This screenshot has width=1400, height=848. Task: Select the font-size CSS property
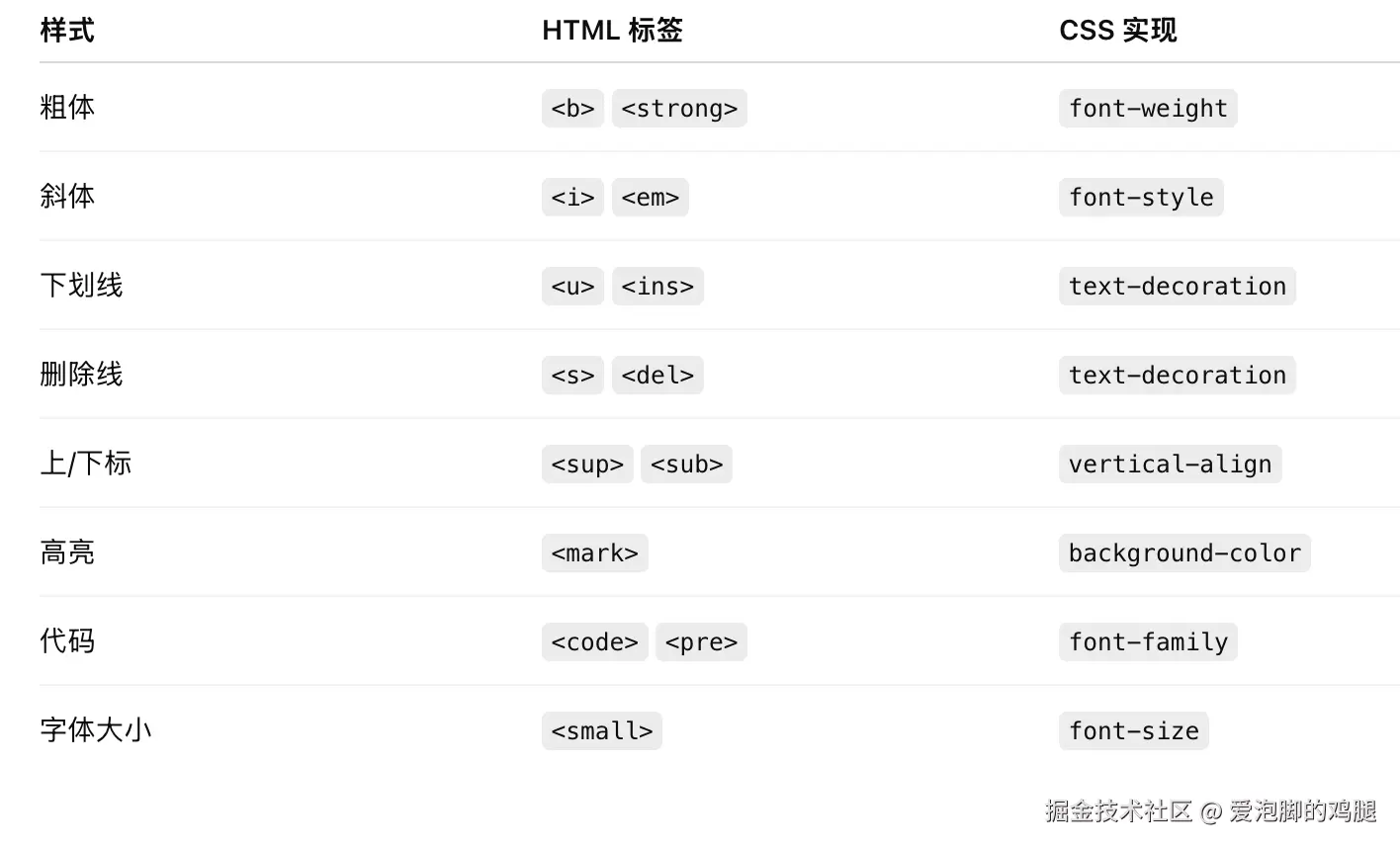click(x=1133, y=731)
